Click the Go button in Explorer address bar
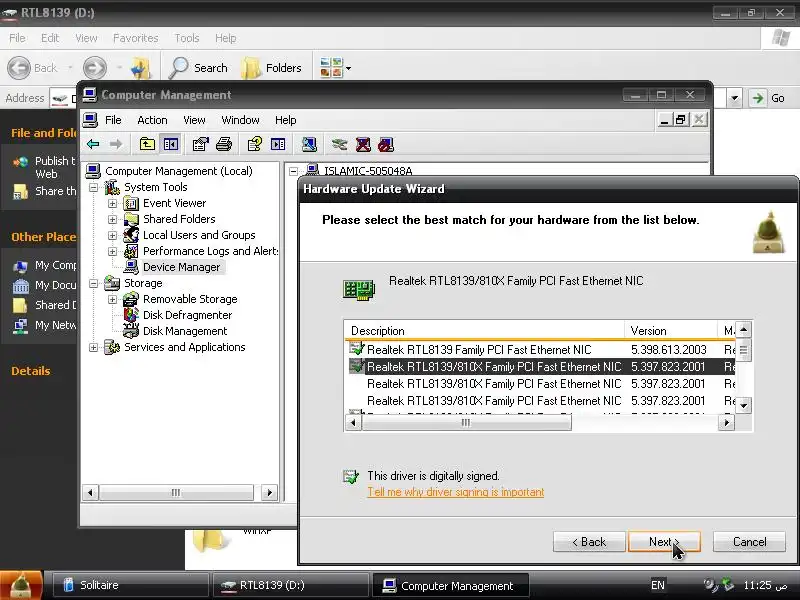The width and height of the screenshot is (800, 600). point(768,98)
